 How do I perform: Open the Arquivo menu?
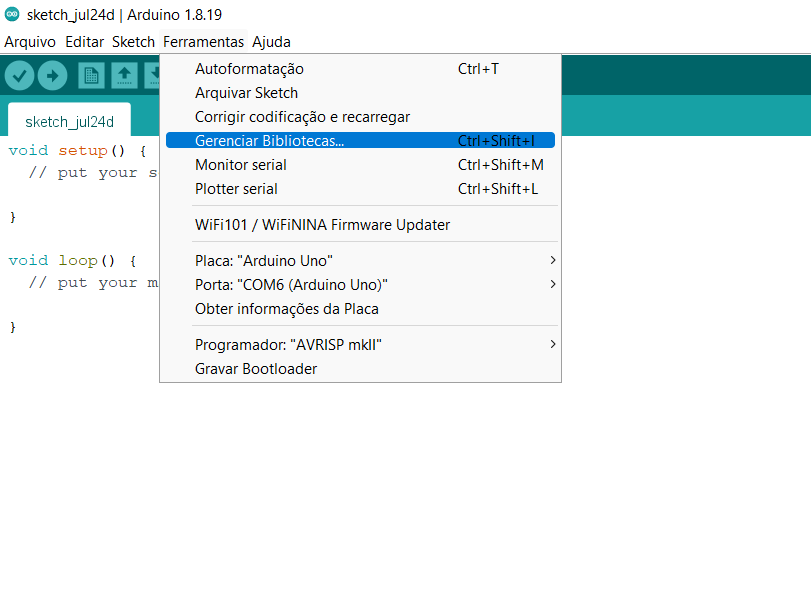pos(30,42)
